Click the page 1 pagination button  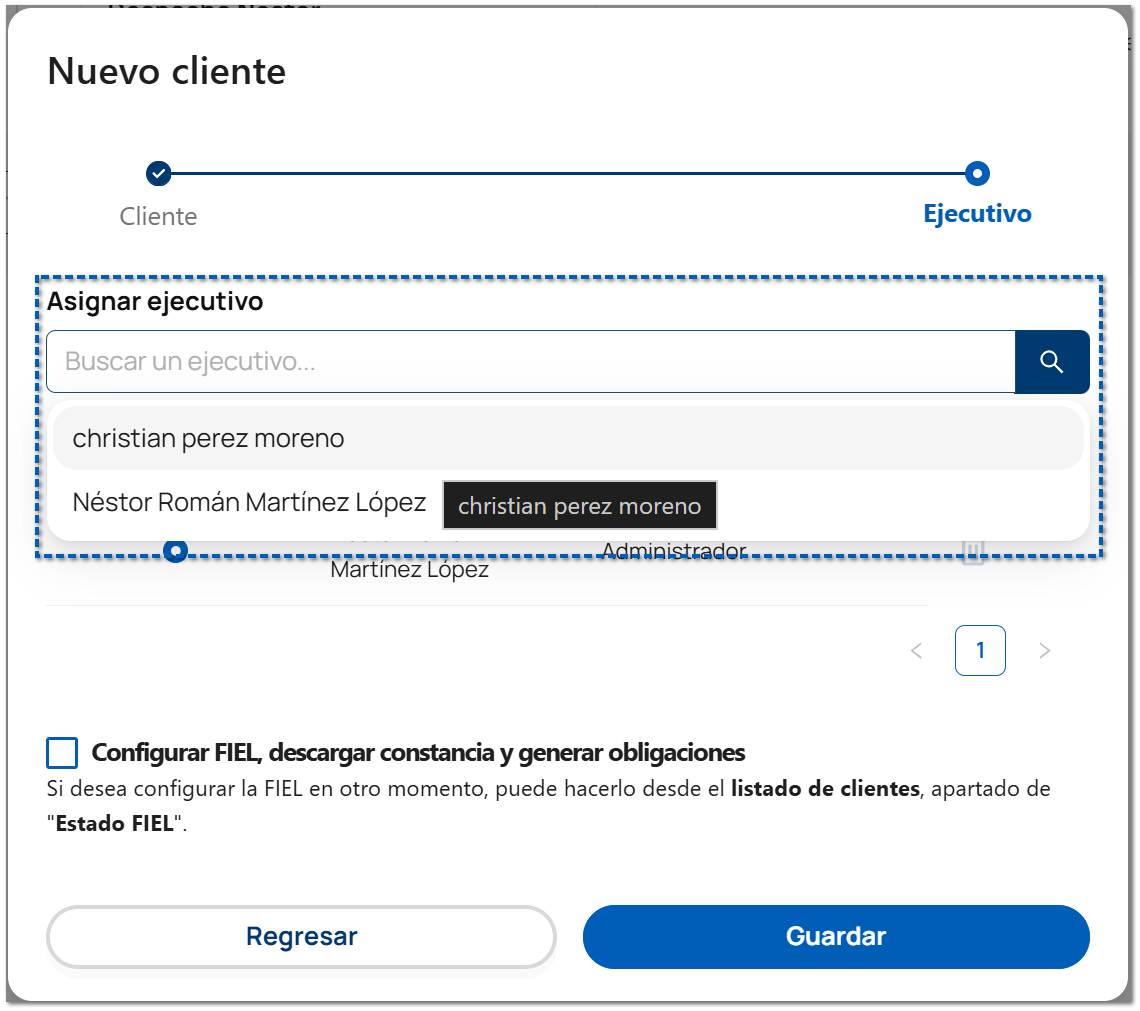(980, 651)
